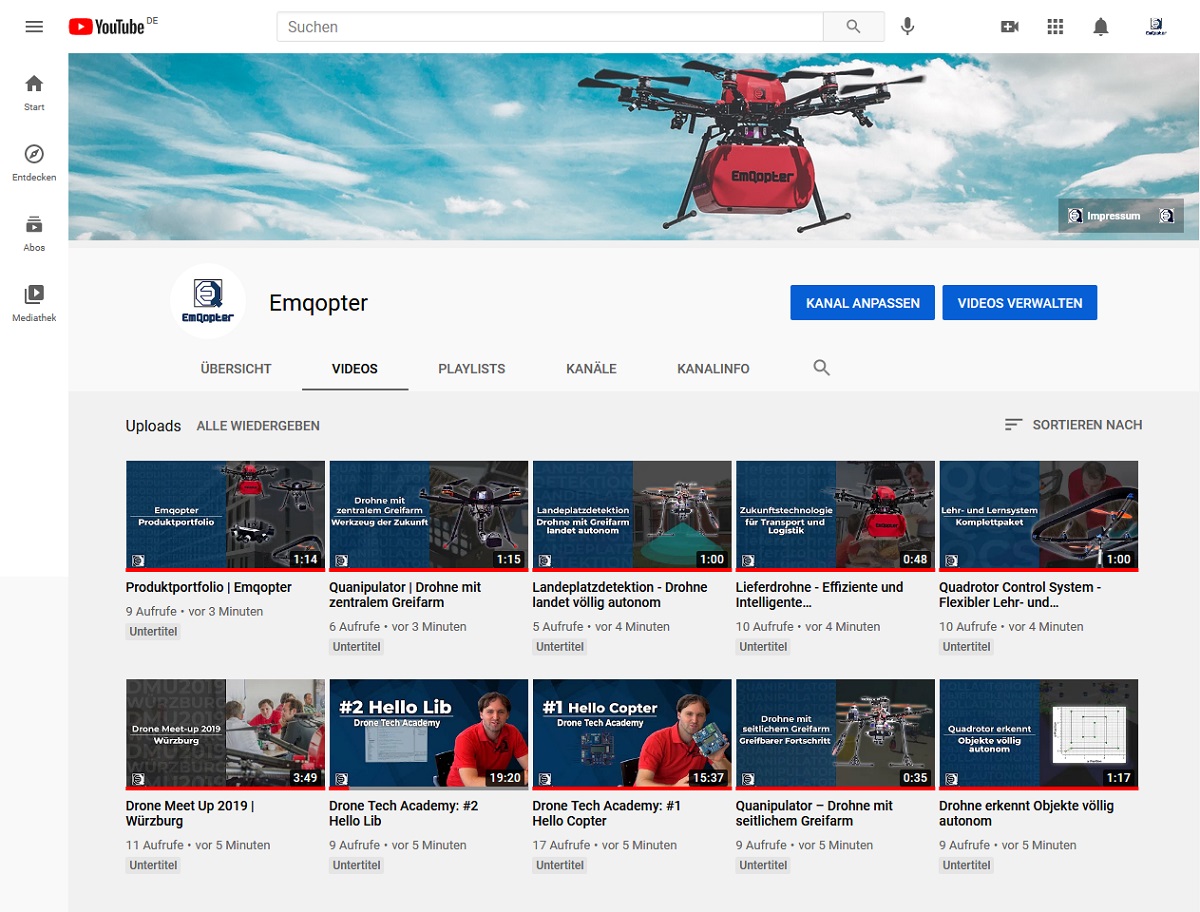The width and height of the screenshot is (1200, 912).
Task: Open the Drone Meet Up 2019 thumbnail
Action: point(226,734)
